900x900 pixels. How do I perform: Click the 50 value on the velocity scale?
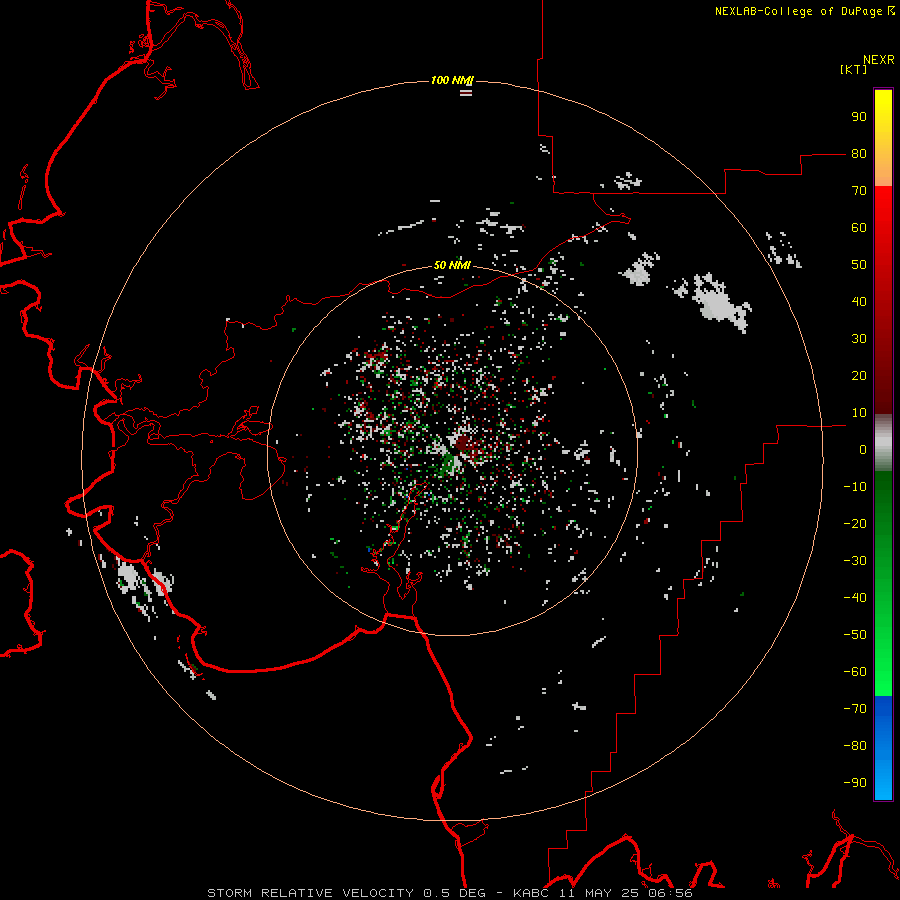[859, 265]
